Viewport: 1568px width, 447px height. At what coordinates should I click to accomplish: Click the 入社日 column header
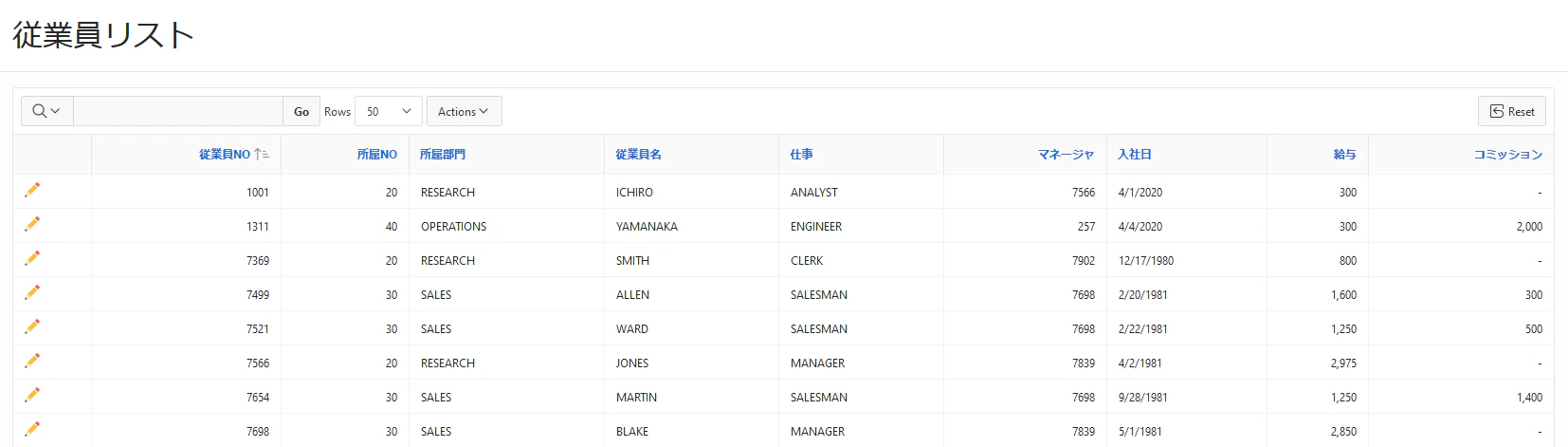pos(1135,154)
